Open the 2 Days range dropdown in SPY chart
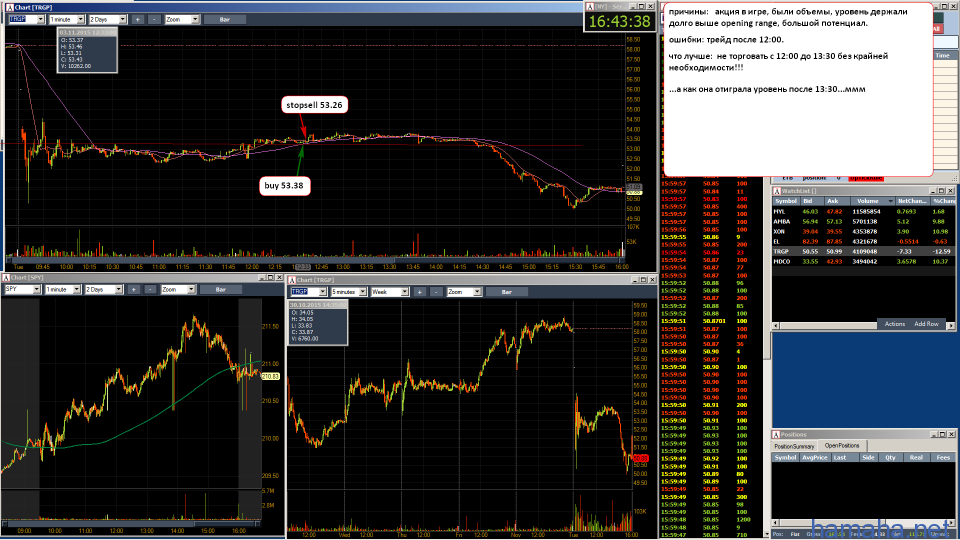Viewport: 960px width, 540px height. point(118,290)
